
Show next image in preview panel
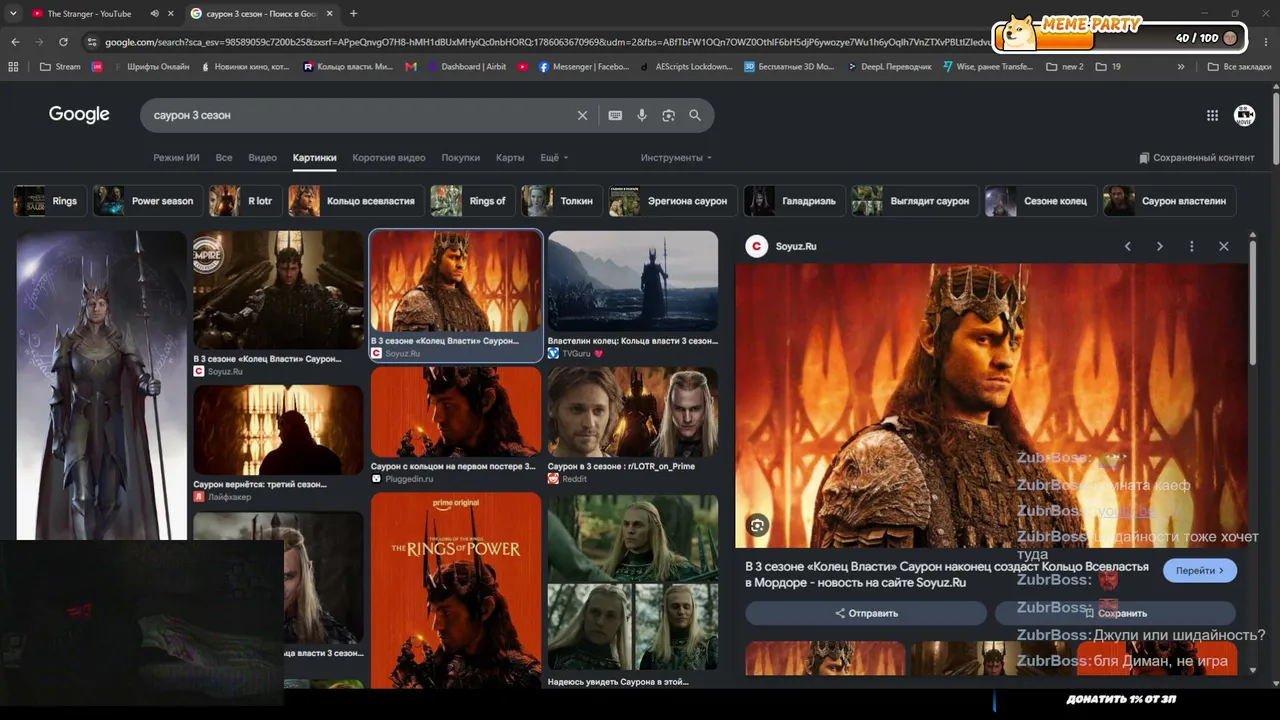tap(1159, 246)
